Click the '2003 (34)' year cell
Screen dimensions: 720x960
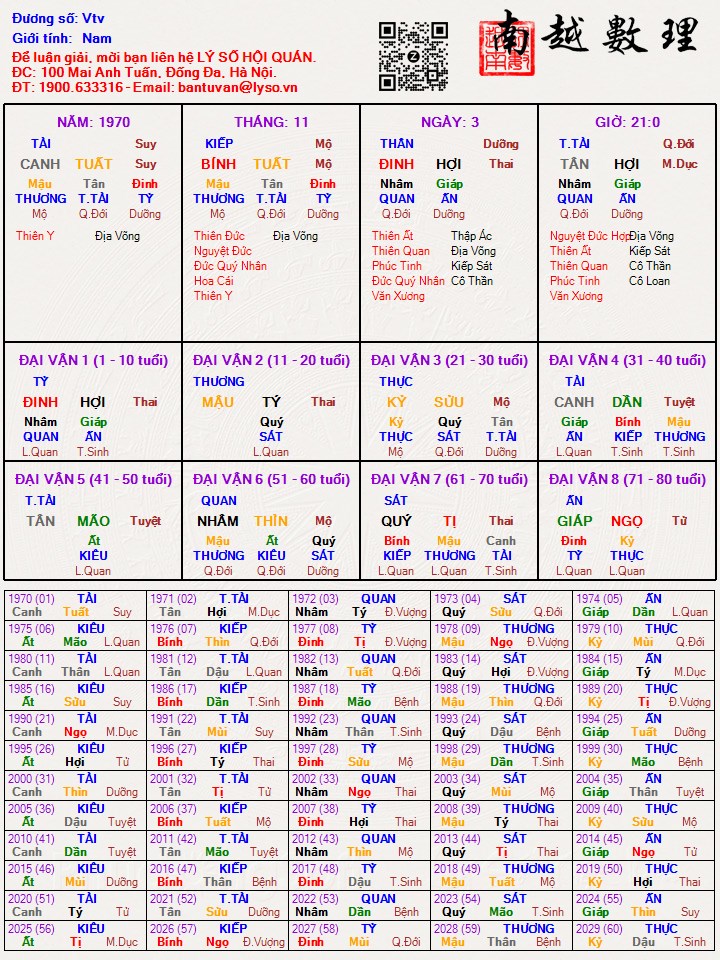coord(502,786)
